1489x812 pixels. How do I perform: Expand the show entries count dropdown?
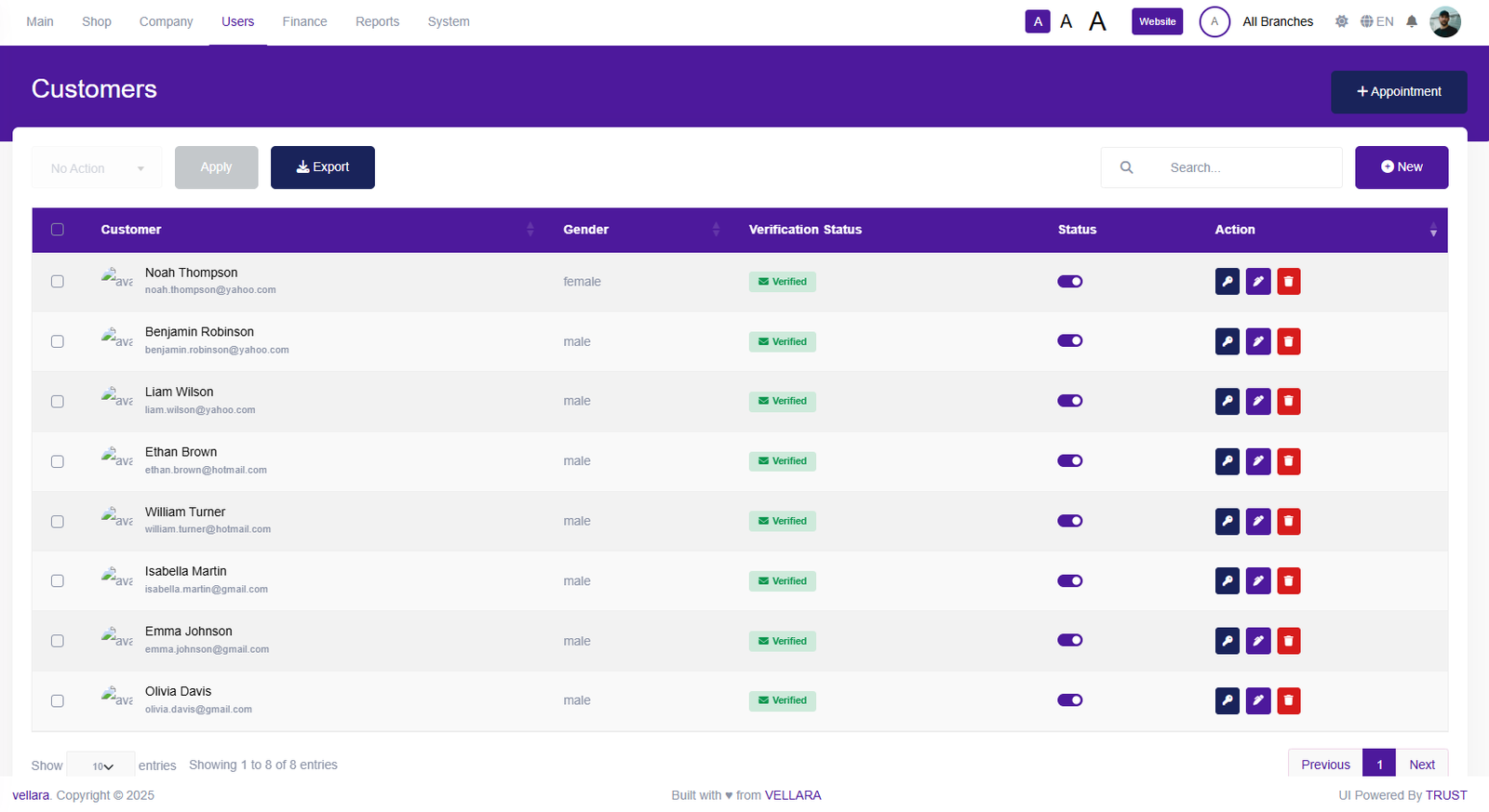pos(101,765)
